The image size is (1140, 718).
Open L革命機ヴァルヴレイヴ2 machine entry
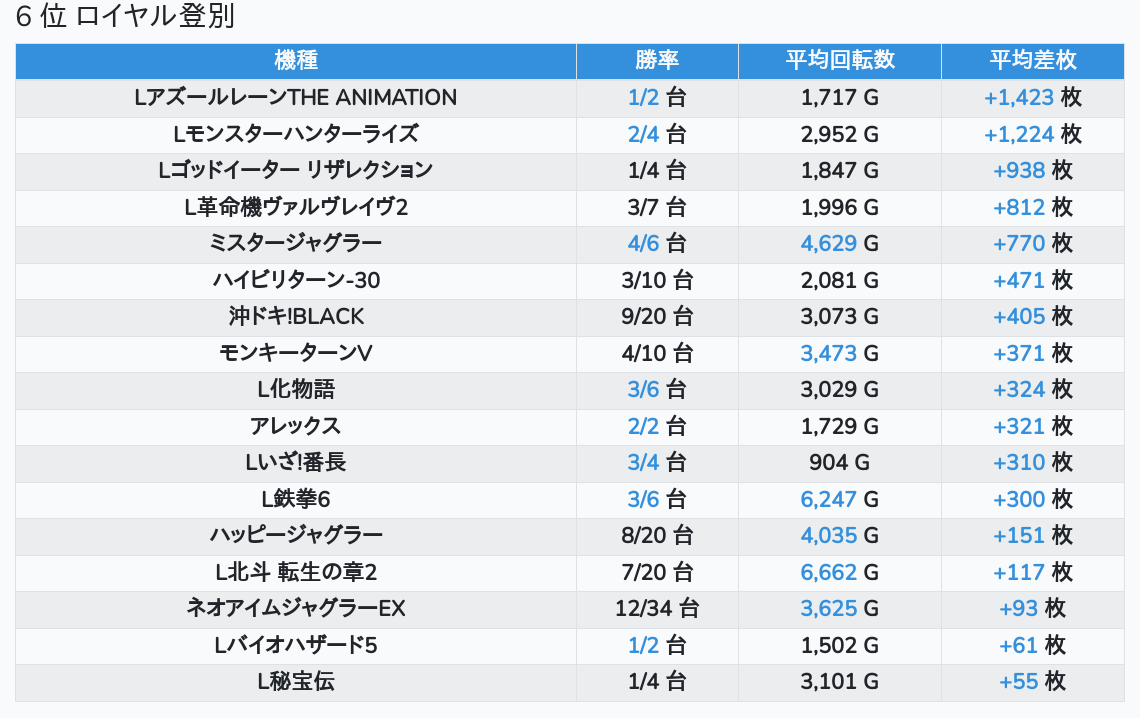(296, 207)
